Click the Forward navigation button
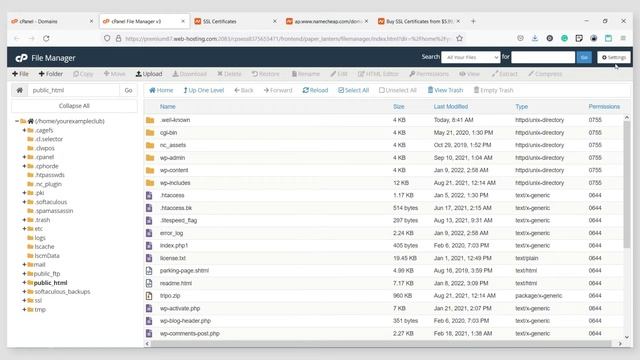Image resolution: width=640 pixels, height=360 pixels. (278, 90)
